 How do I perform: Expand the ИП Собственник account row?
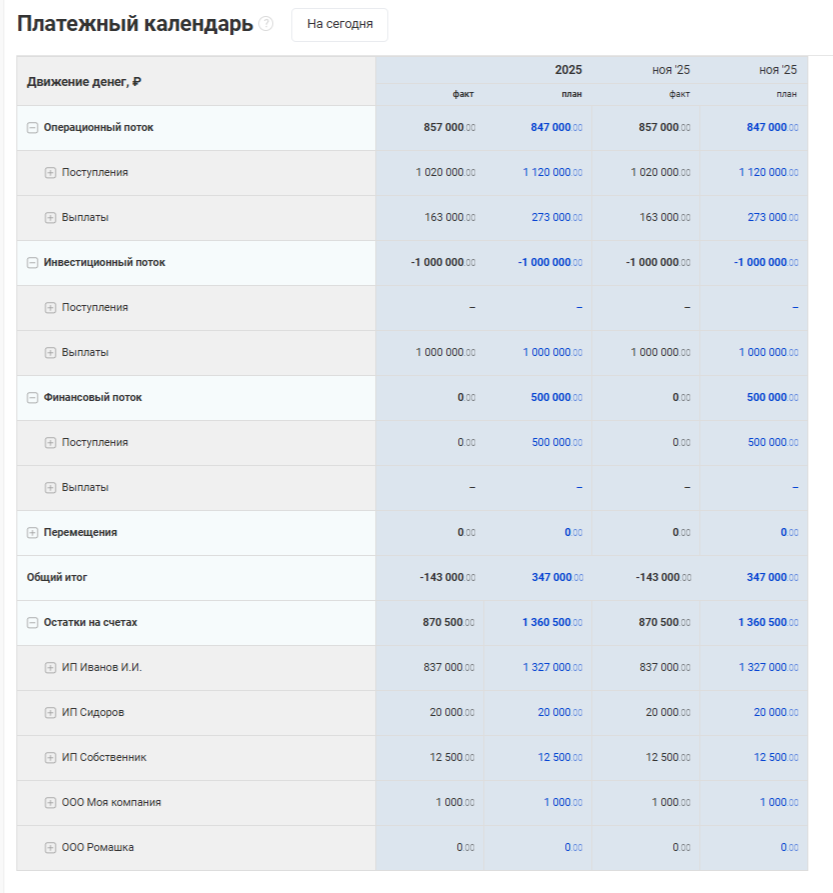(x=50, y=758)
